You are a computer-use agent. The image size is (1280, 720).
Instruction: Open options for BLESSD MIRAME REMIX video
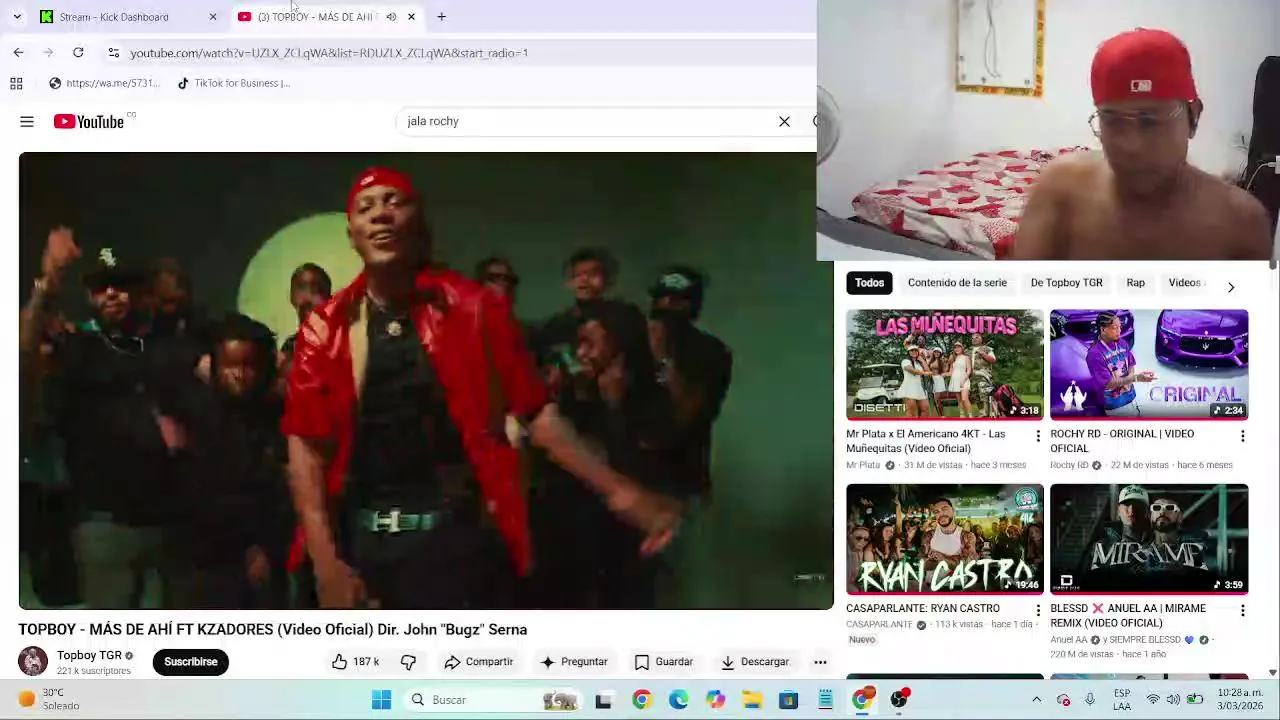[1242, 610]
